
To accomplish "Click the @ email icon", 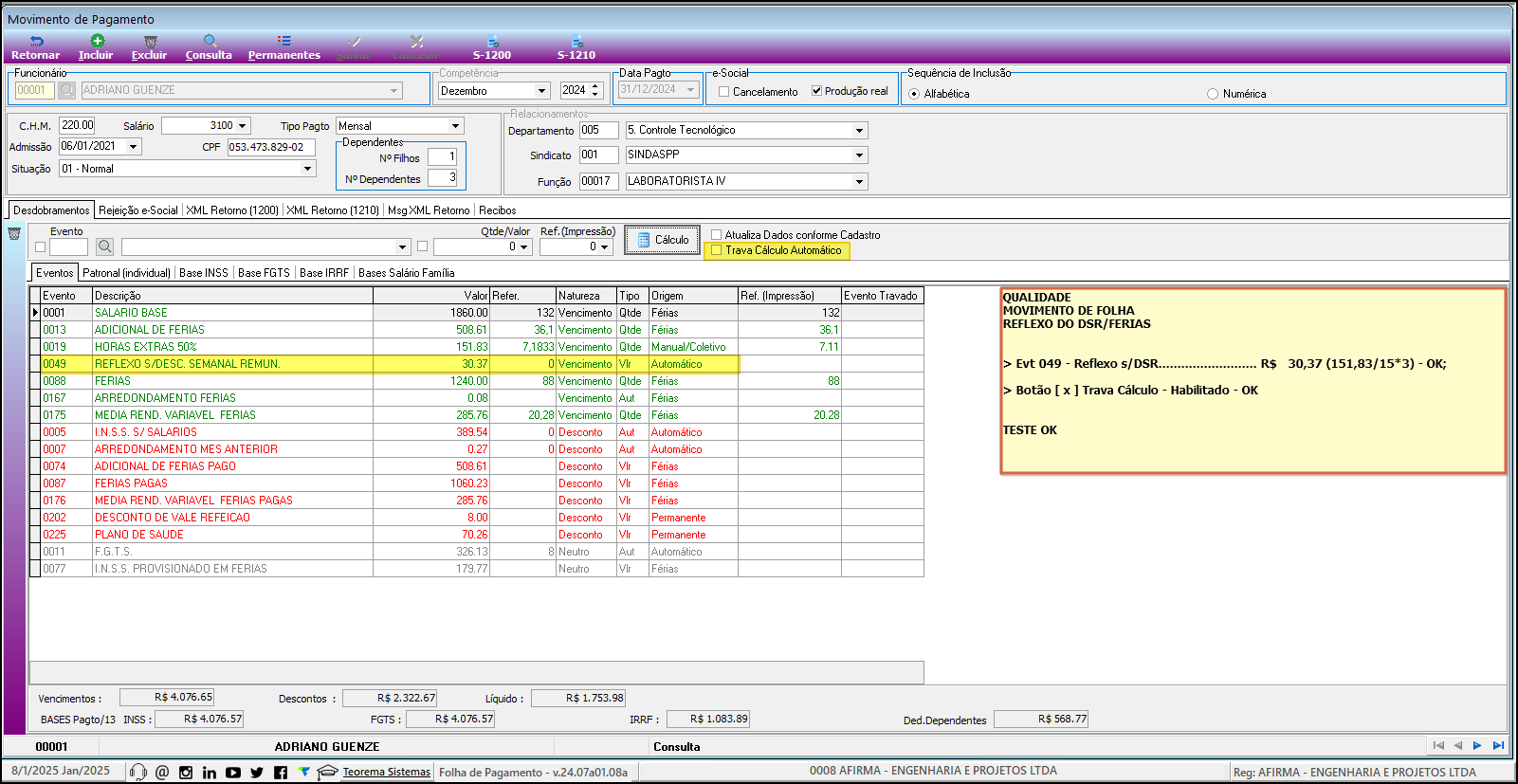I will point(162,772).
